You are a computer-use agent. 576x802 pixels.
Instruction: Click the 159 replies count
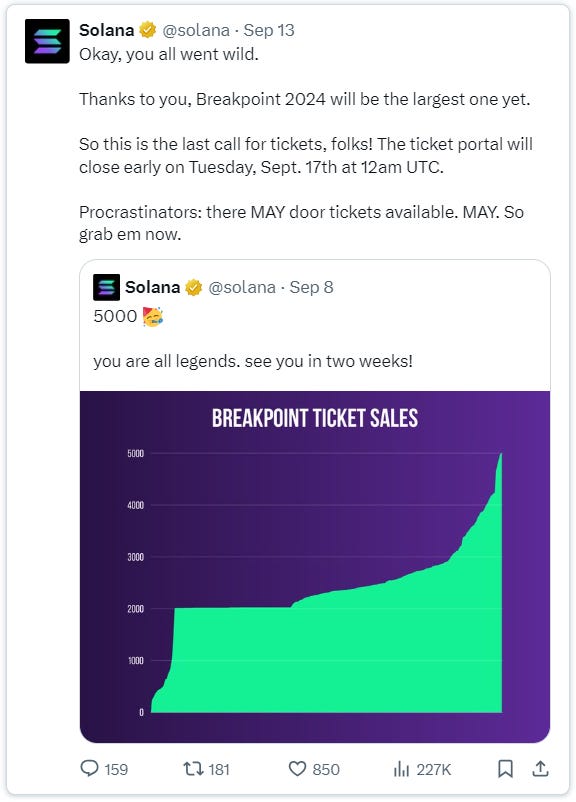[x=116, y=769]
